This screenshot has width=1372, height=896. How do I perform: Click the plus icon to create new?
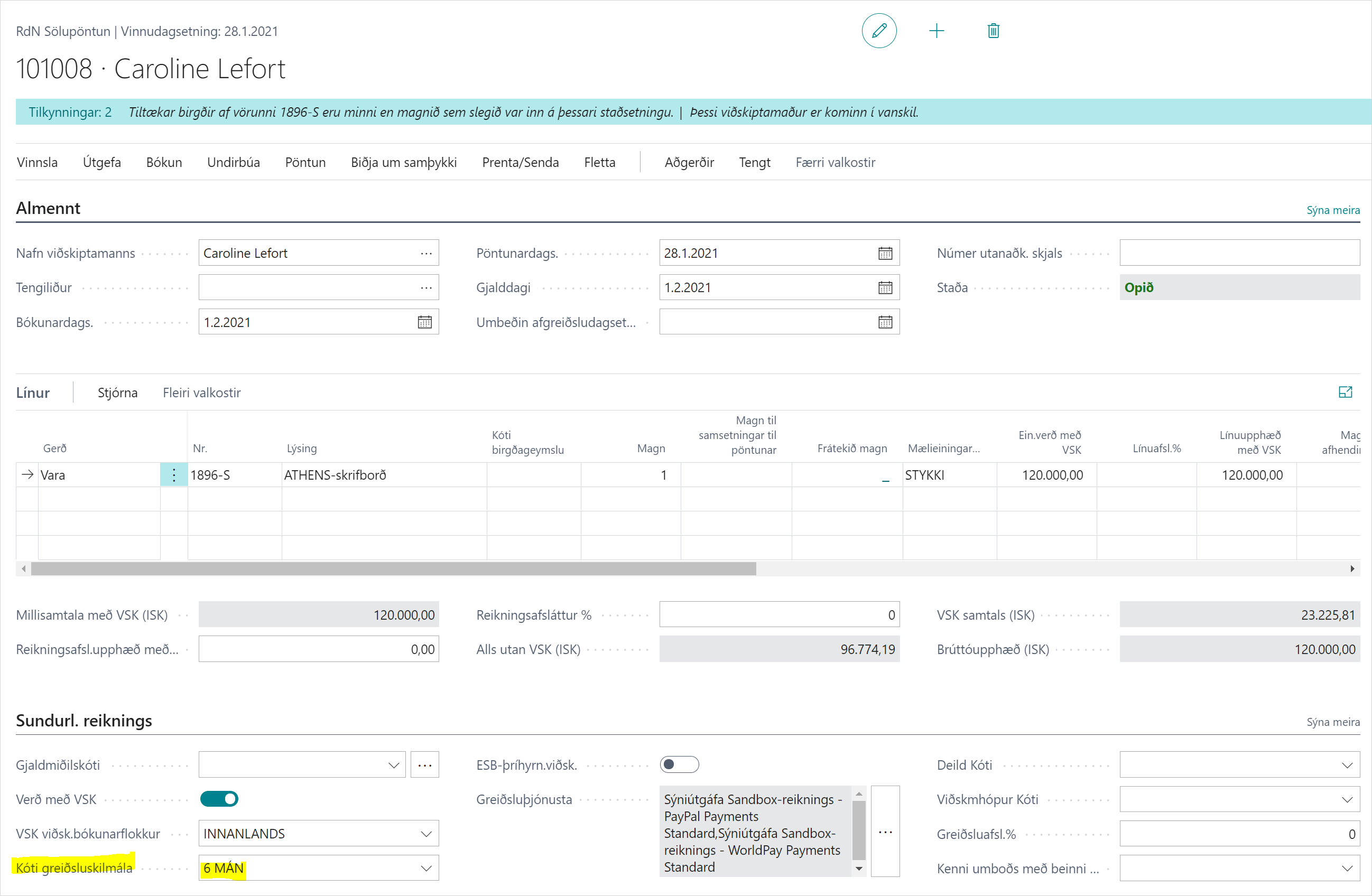click(936, 31)
